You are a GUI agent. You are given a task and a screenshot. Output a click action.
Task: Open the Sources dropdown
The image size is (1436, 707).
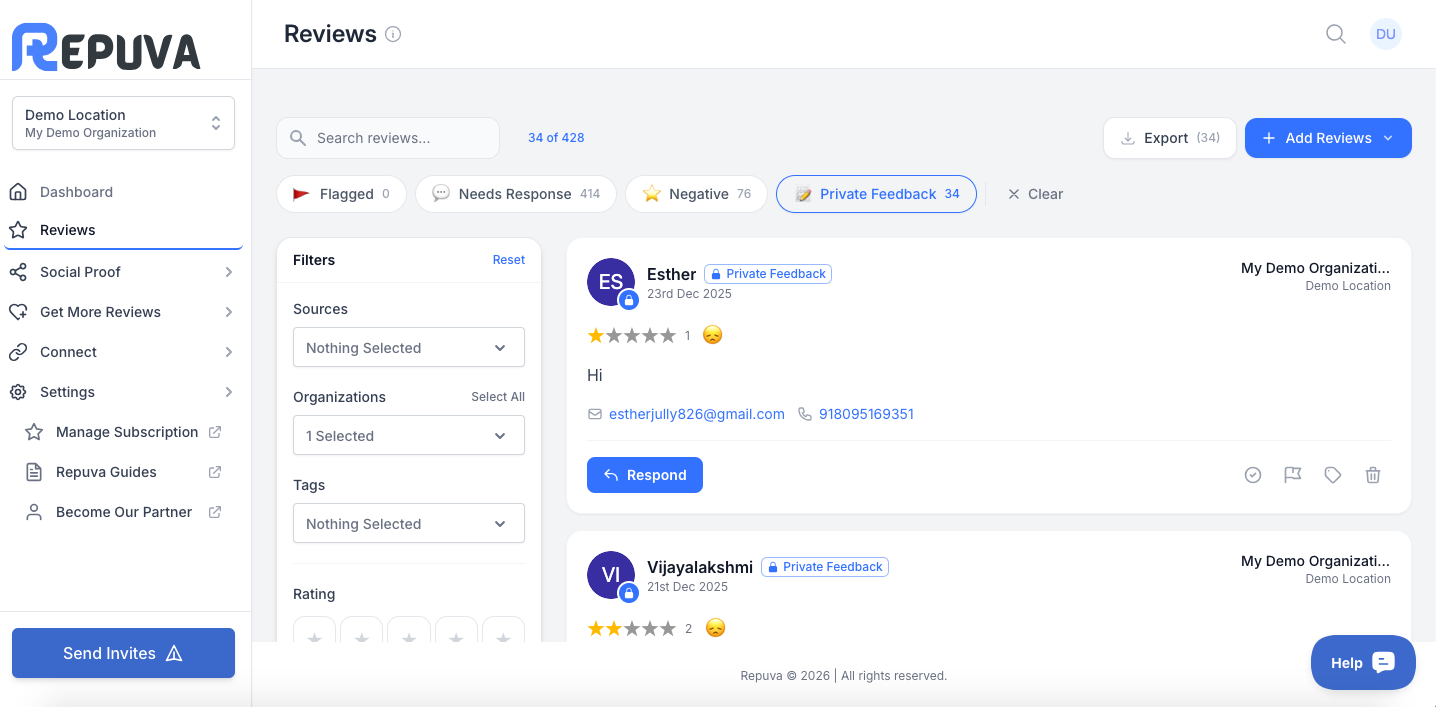tap(408, 348)
